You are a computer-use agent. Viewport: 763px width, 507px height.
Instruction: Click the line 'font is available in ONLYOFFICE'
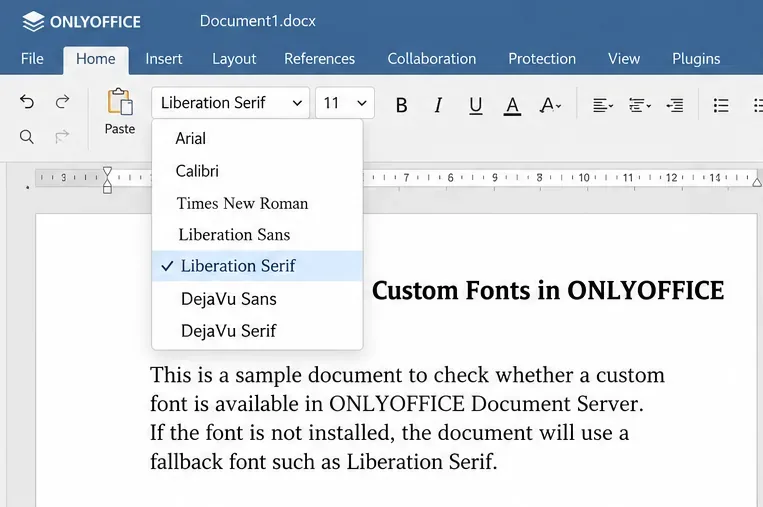tap(397, 404)
